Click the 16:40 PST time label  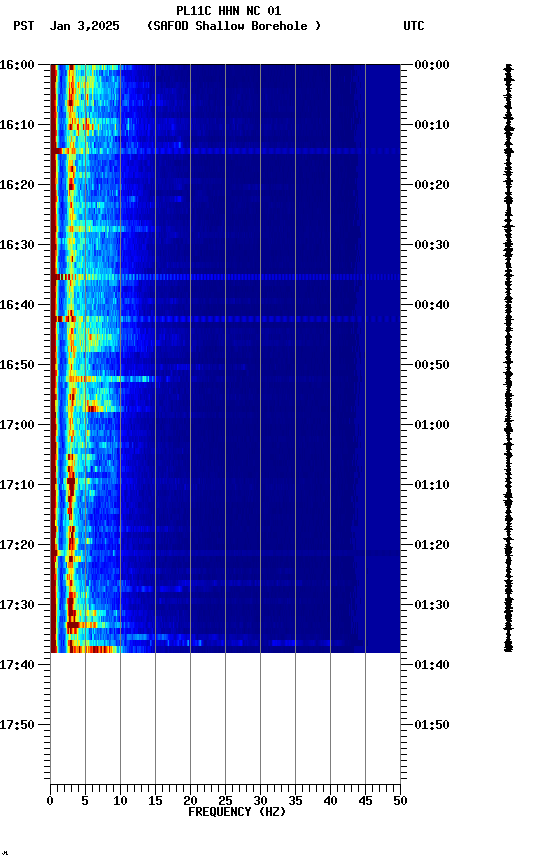tap(17, 305)
